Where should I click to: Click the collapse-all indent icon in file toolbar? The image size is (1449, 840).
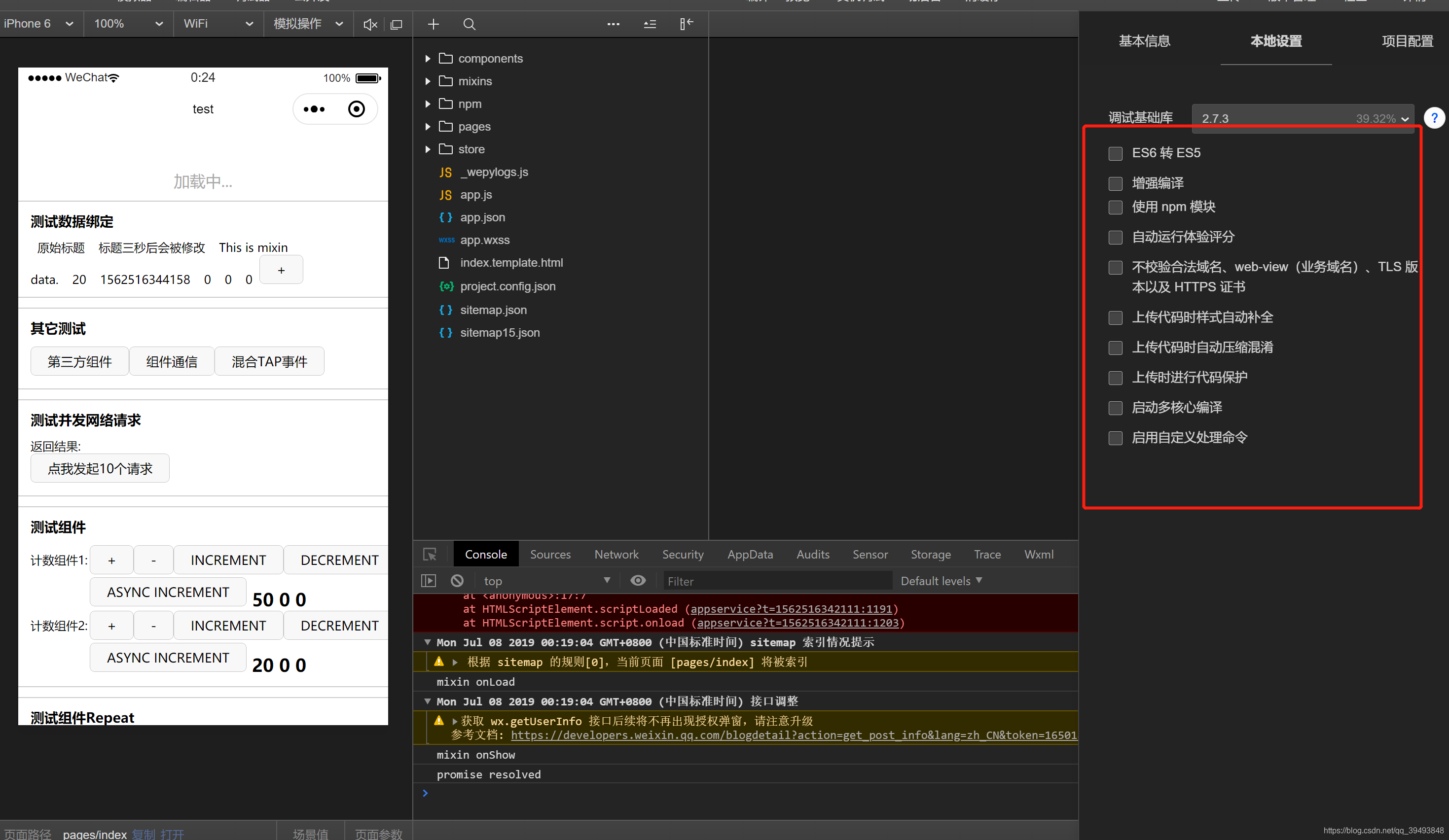[x=650, y=24]
